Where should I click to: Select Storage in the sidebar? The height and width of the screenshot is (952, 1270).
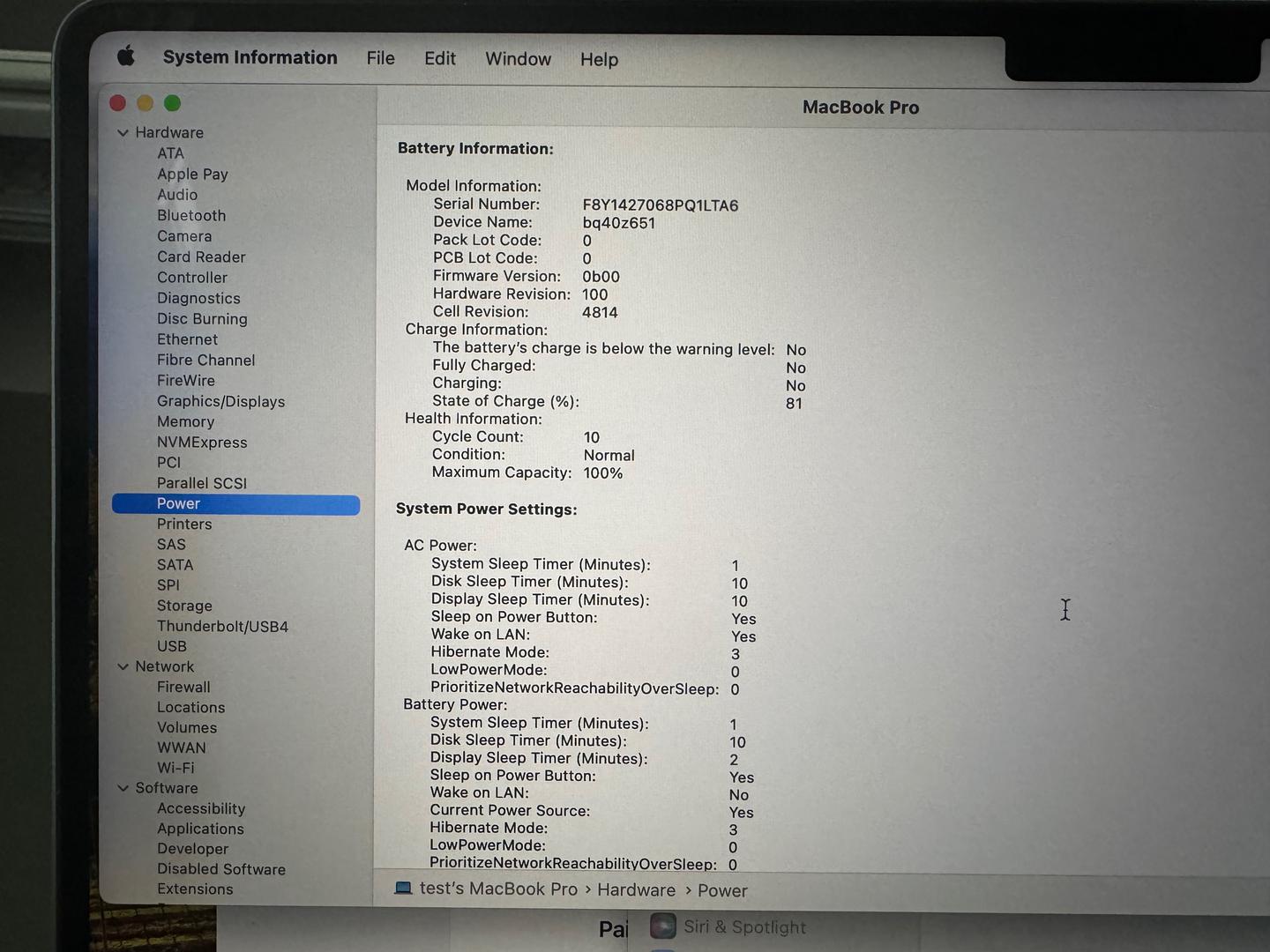[x=184, y=606]
